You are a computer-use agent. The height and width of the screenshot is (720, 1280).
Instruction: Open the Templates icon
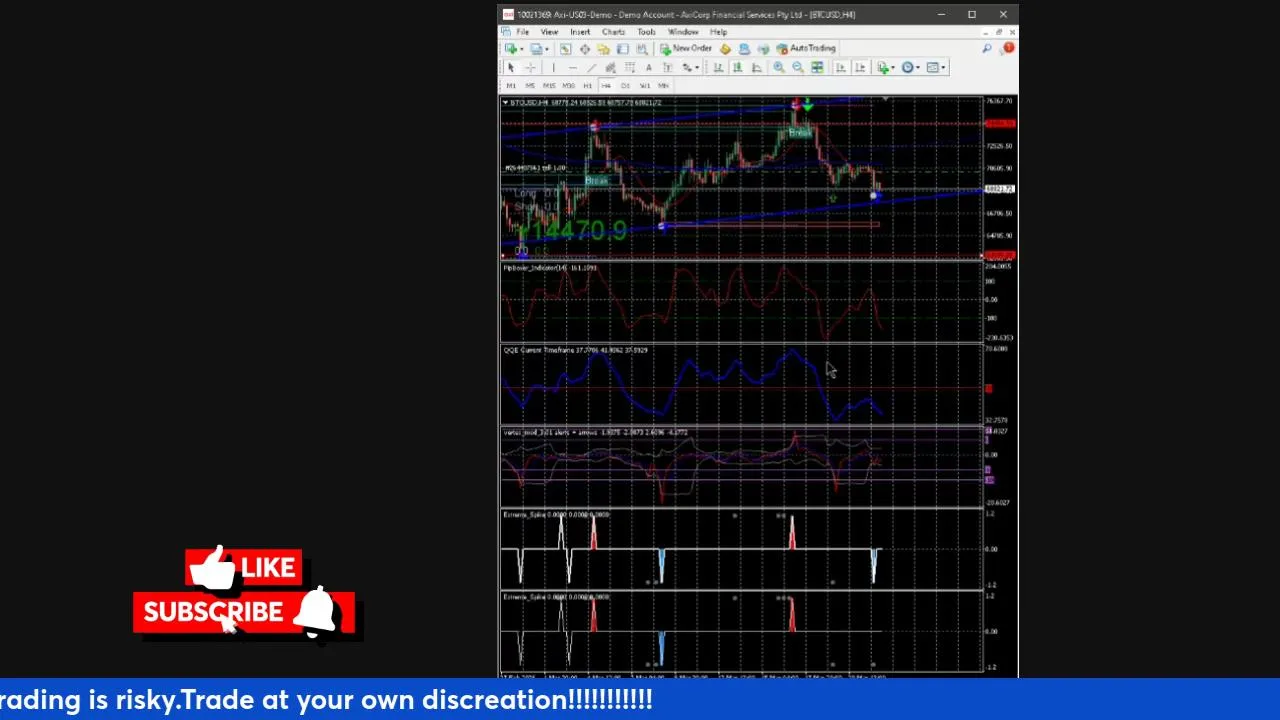[x=933, y=67]
